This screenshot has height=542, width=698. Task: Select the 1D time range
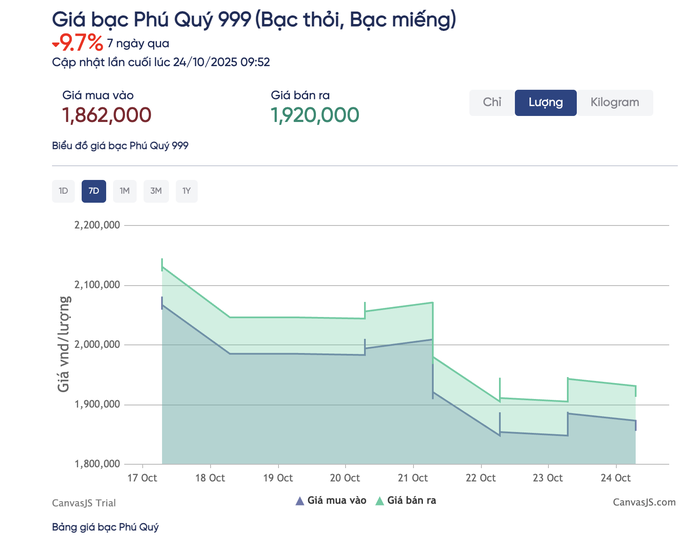63,190
